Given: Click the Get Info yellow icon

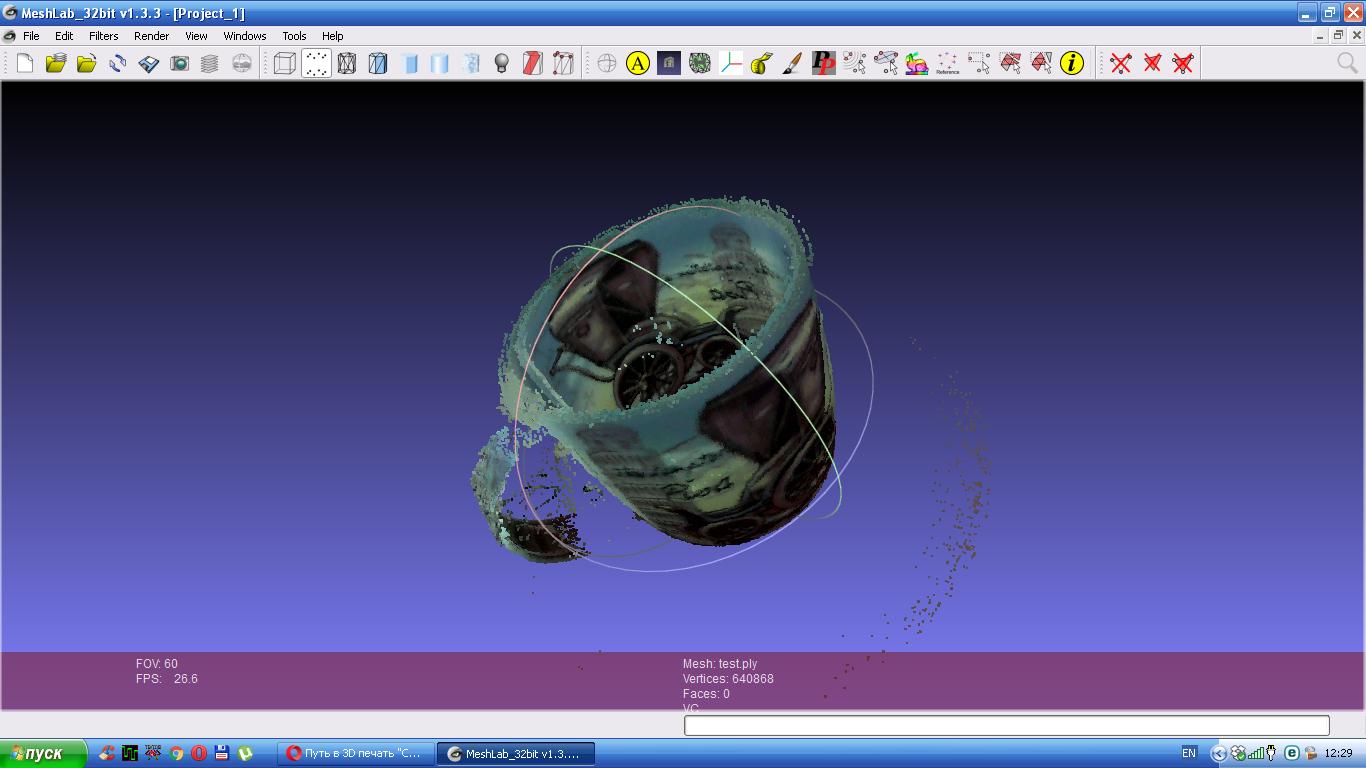Looking at the screenshot, I should [x=1072, y=63].
